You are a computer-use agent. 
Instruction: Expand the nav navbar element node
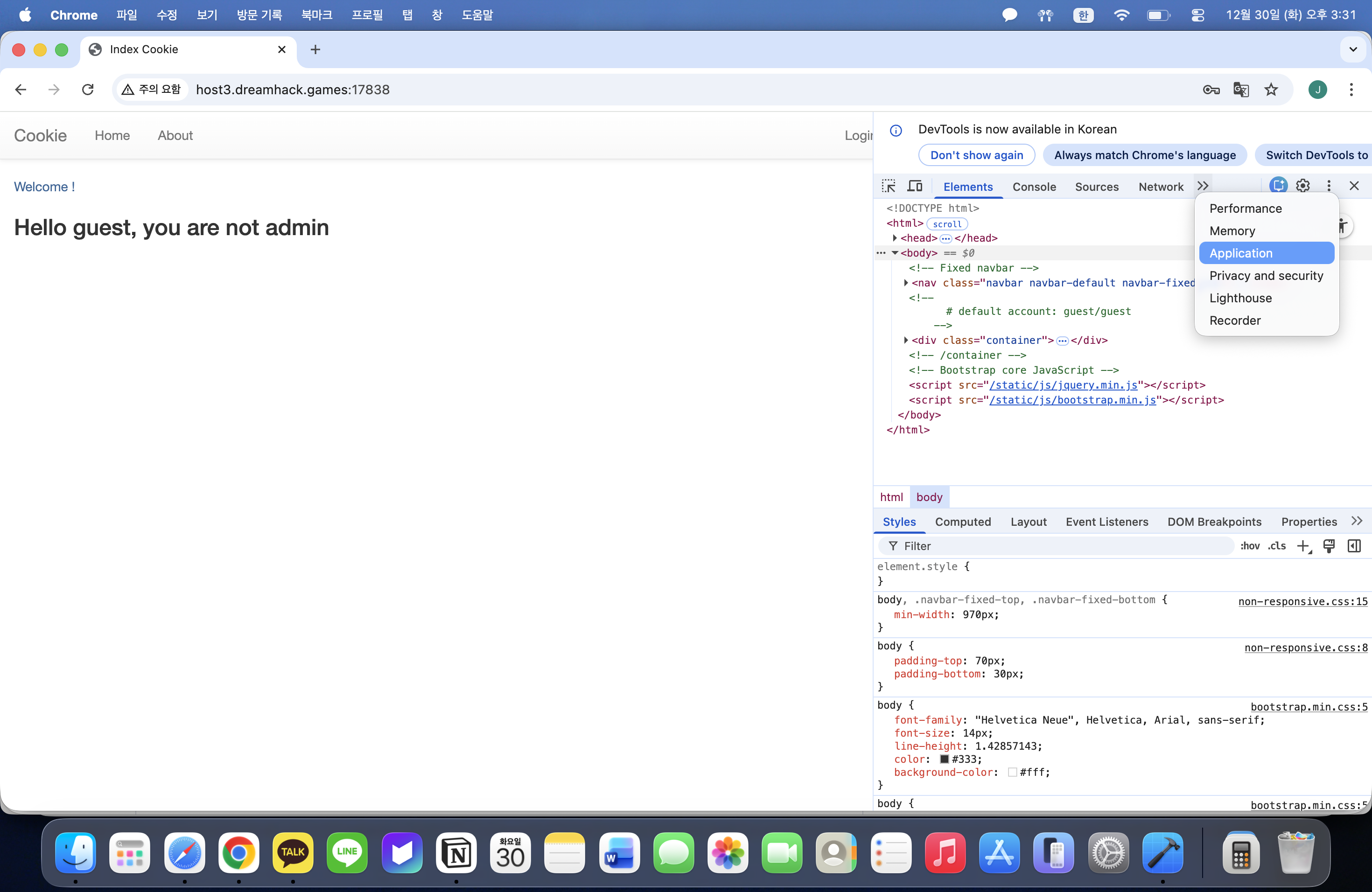tap(906, 283)
